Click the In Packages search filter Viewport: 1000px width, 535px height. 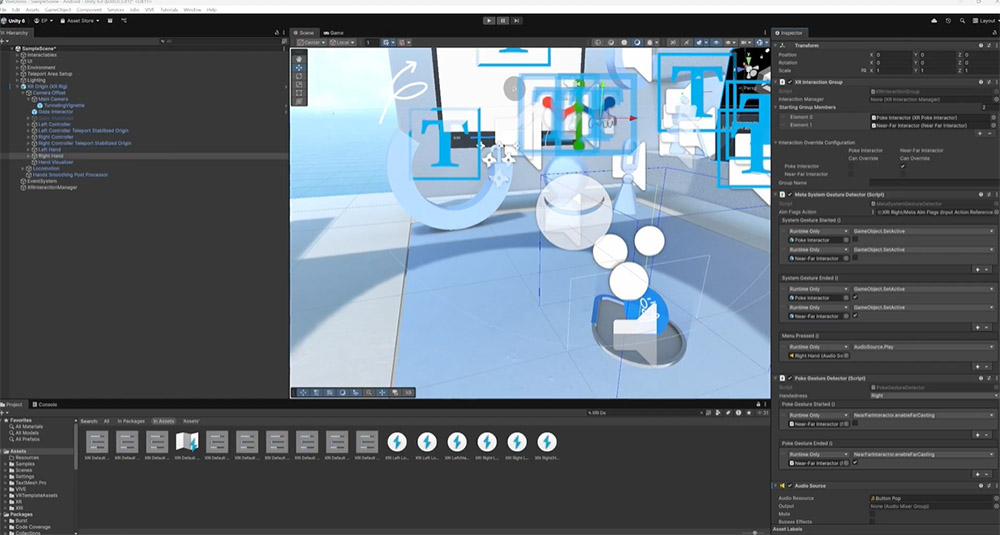pyautogui.click(x=131, y=421)
